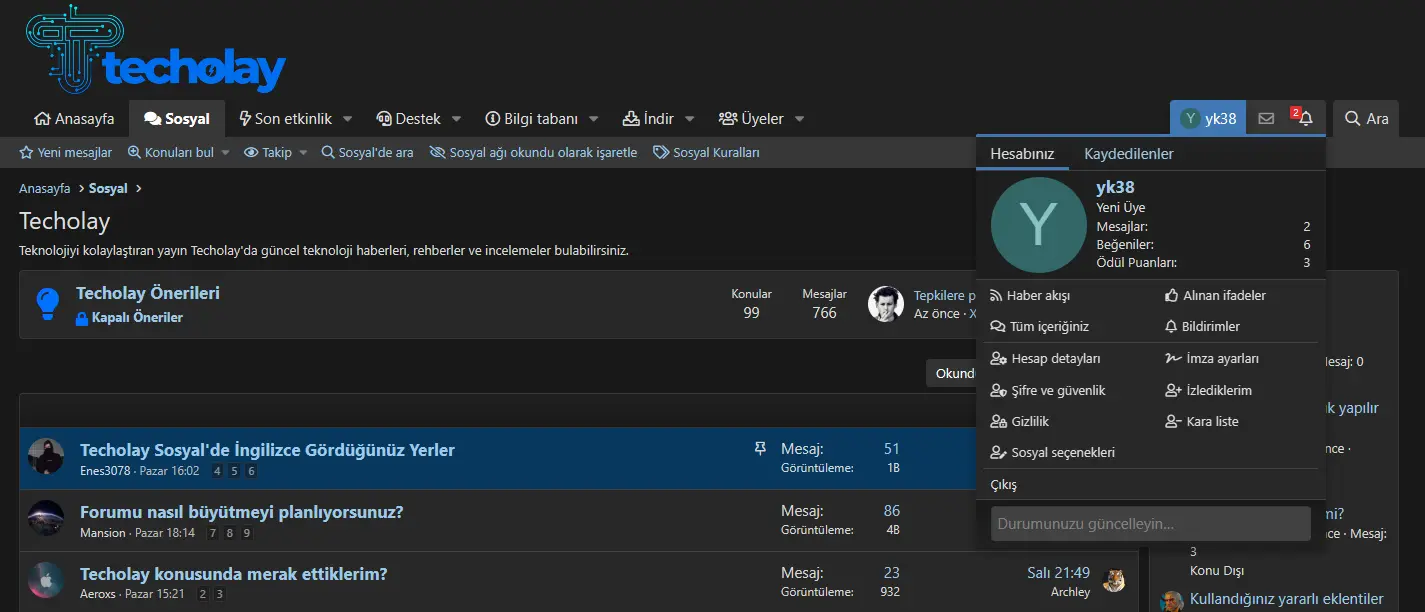The height and width of the screenshot is (612, 1425).
Task: Open the envelope messages icon
Action: [x=1266, y=119]
